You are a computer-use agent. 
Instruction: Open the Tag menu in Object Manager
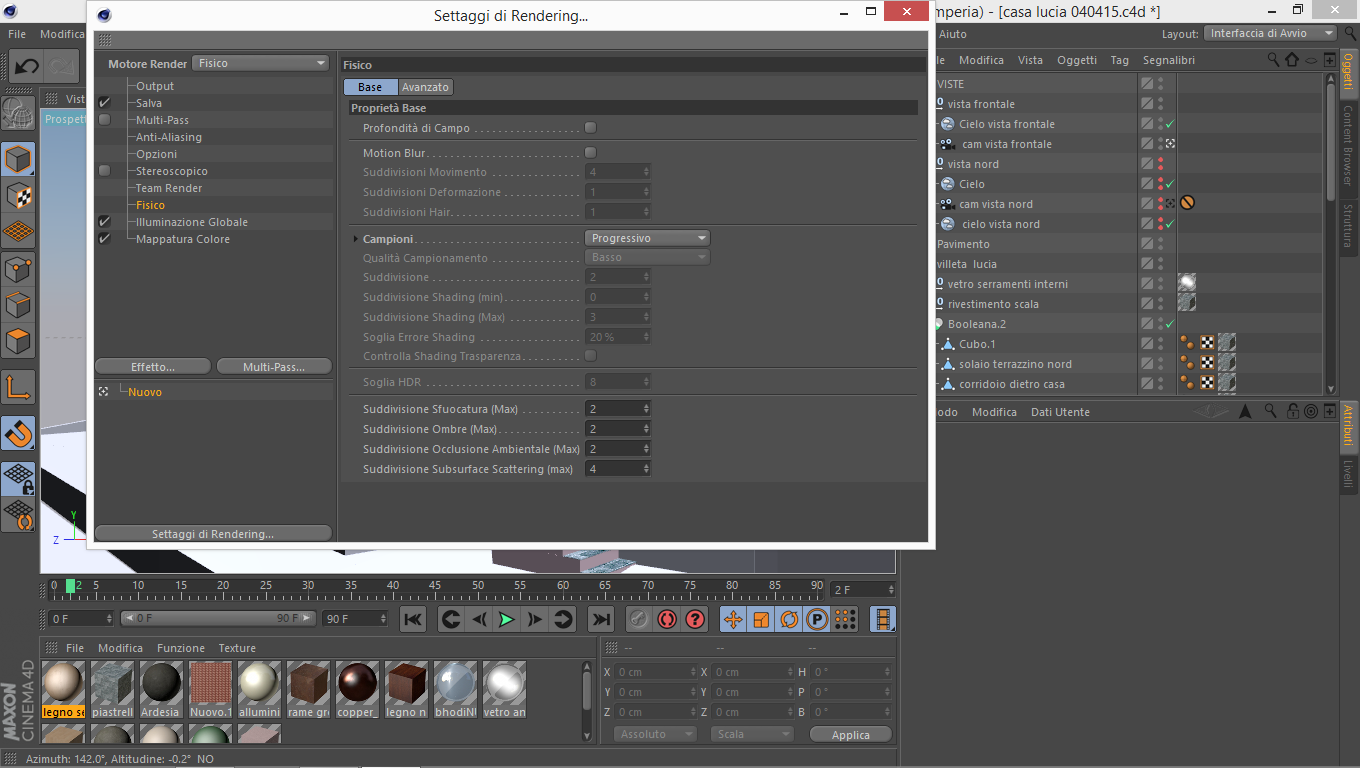click(x=1119, y=60)
